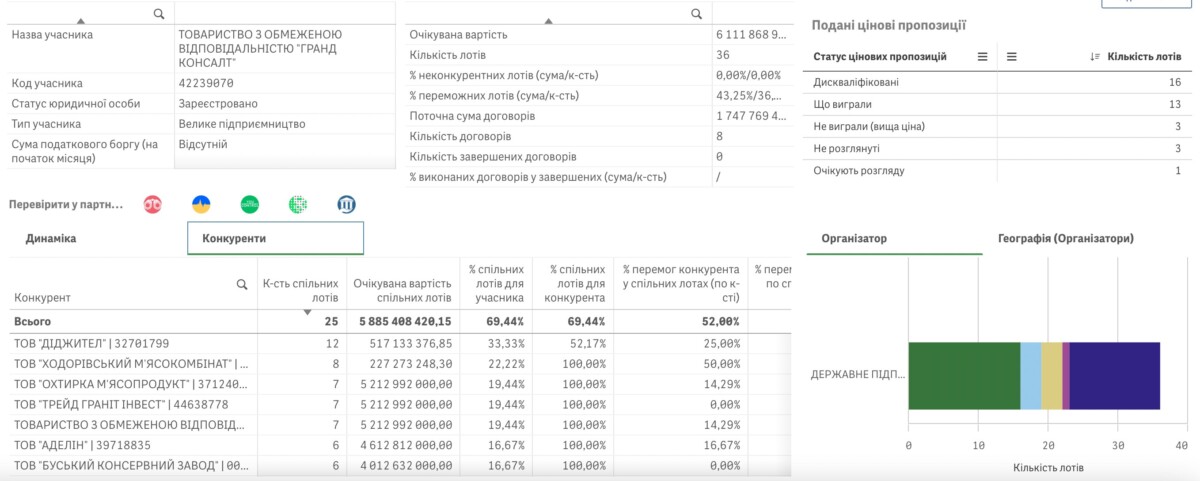Screen dimensions: 1200x481
Task: Click search icon in participant info table
Action: pos(159,13)
